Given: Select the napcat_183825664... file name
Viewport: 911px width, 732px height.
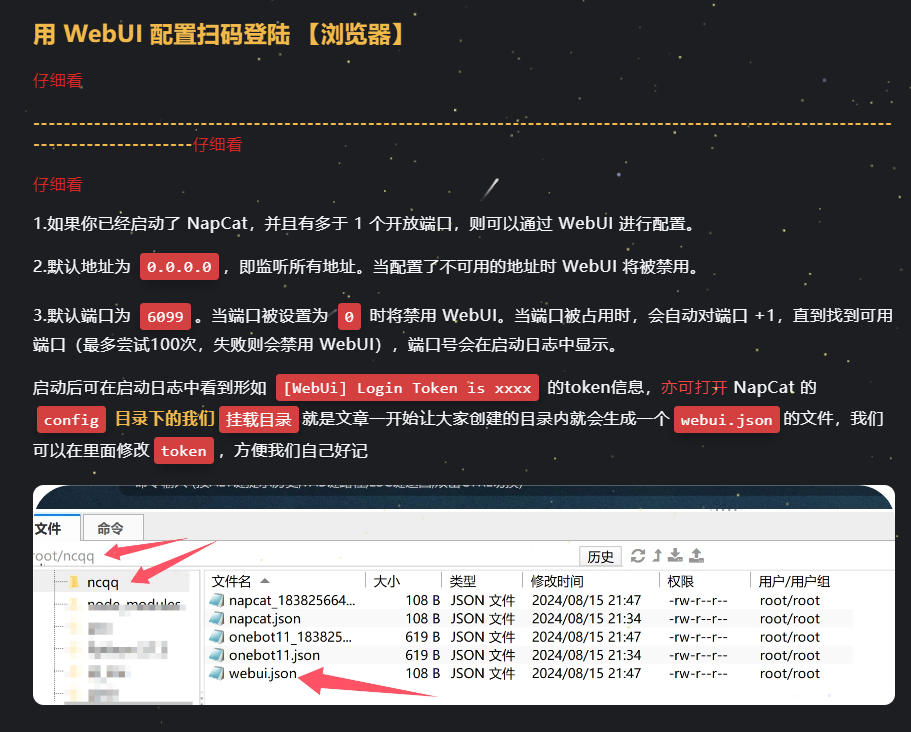Looking at the screenshot, I should tap(292, 600).
